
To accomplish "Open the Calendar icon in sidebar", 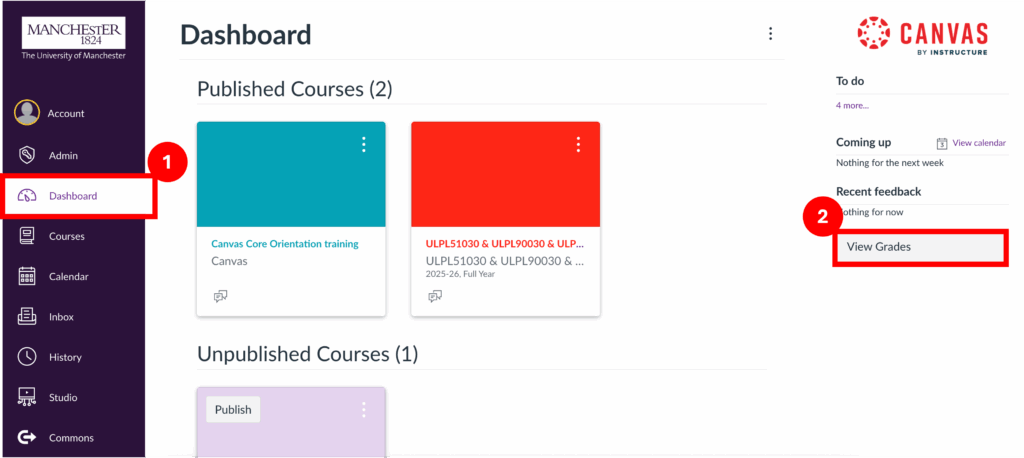I will coord(28,276).
